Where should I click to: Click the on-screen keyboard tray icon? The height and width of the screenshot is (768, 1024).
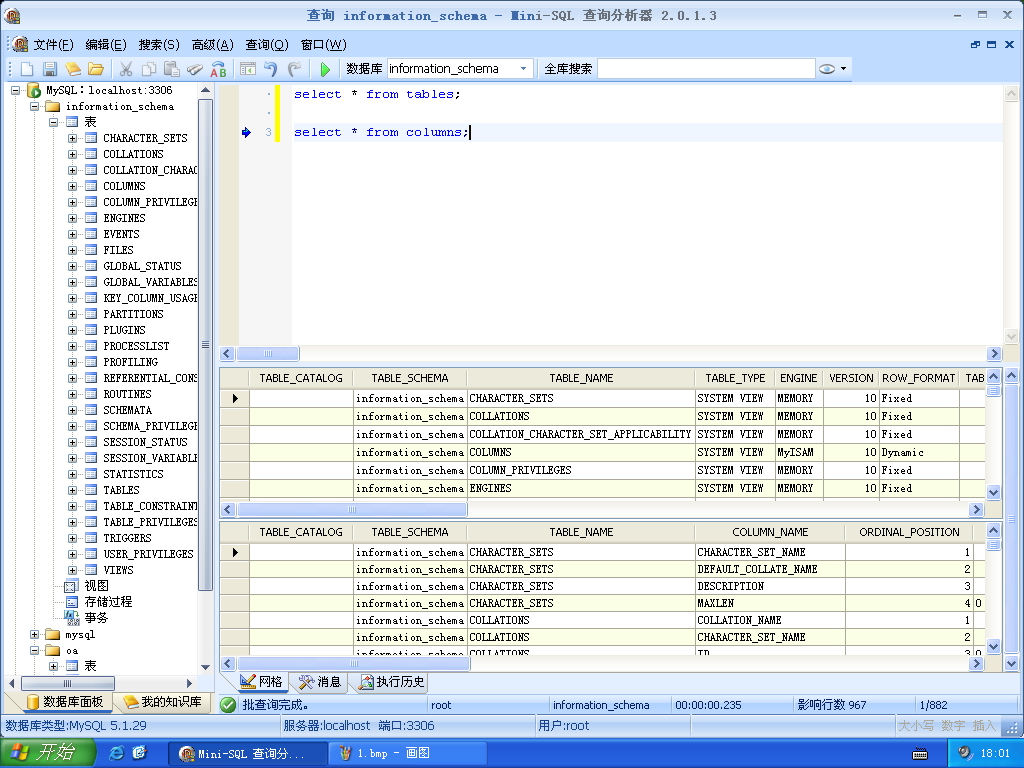pyautogui.click(x=920, y=754)
